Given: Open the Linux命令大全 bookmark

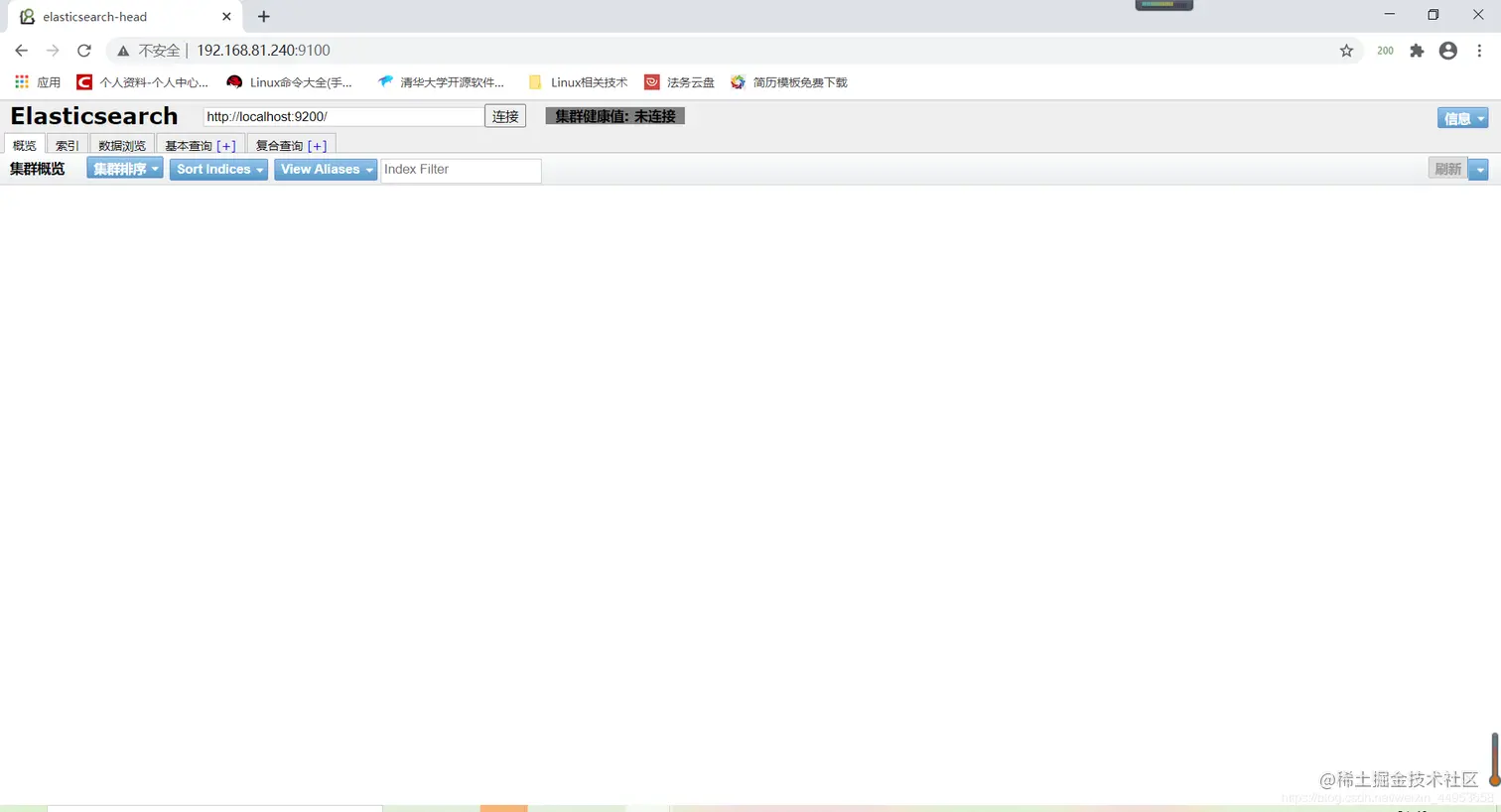Looking at the screenshot, I should tap(290, 82).
